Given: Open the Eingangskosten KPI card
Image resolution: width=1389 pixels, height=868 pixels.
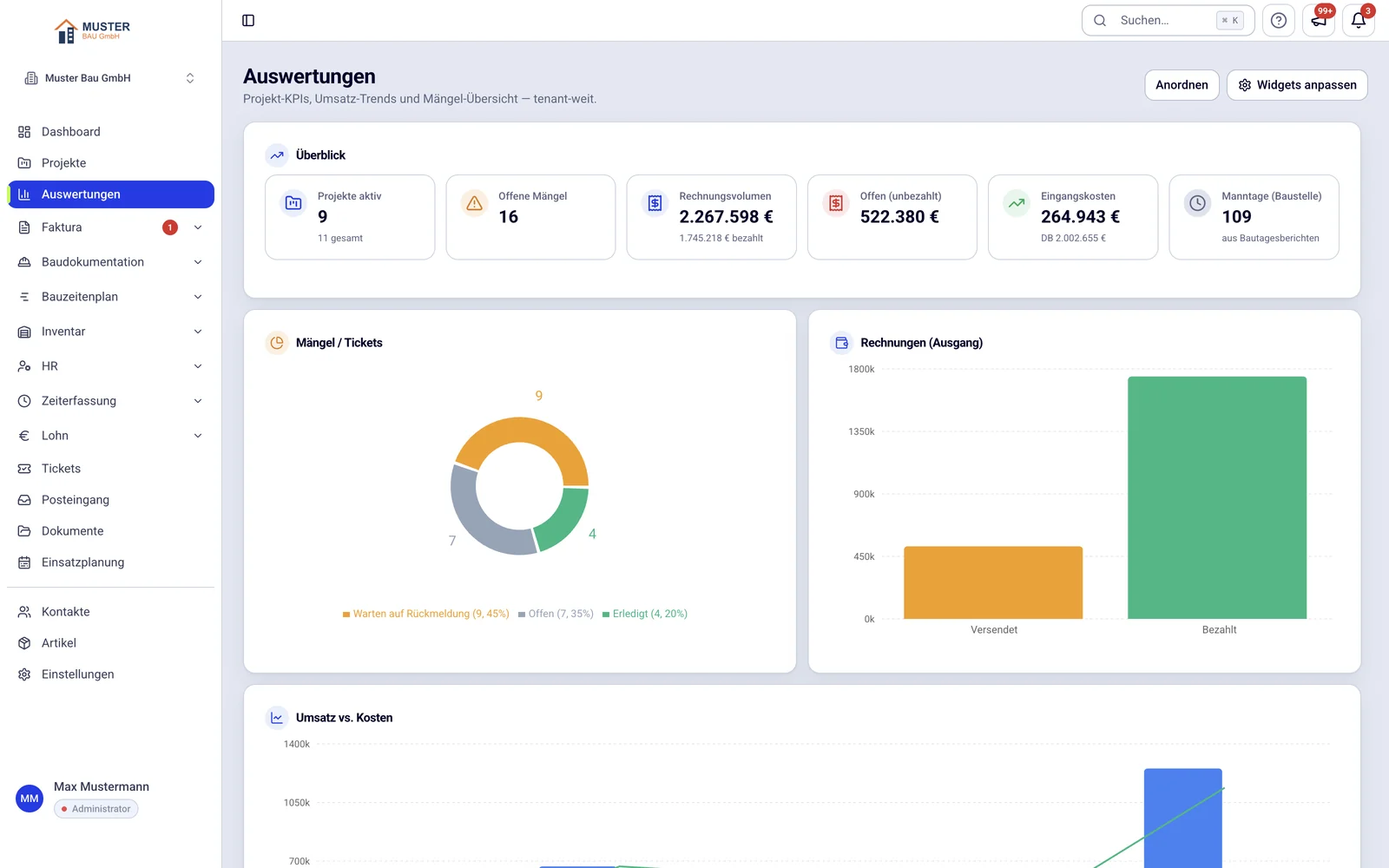Looking at the screenshot, I should pos(1073,217).
